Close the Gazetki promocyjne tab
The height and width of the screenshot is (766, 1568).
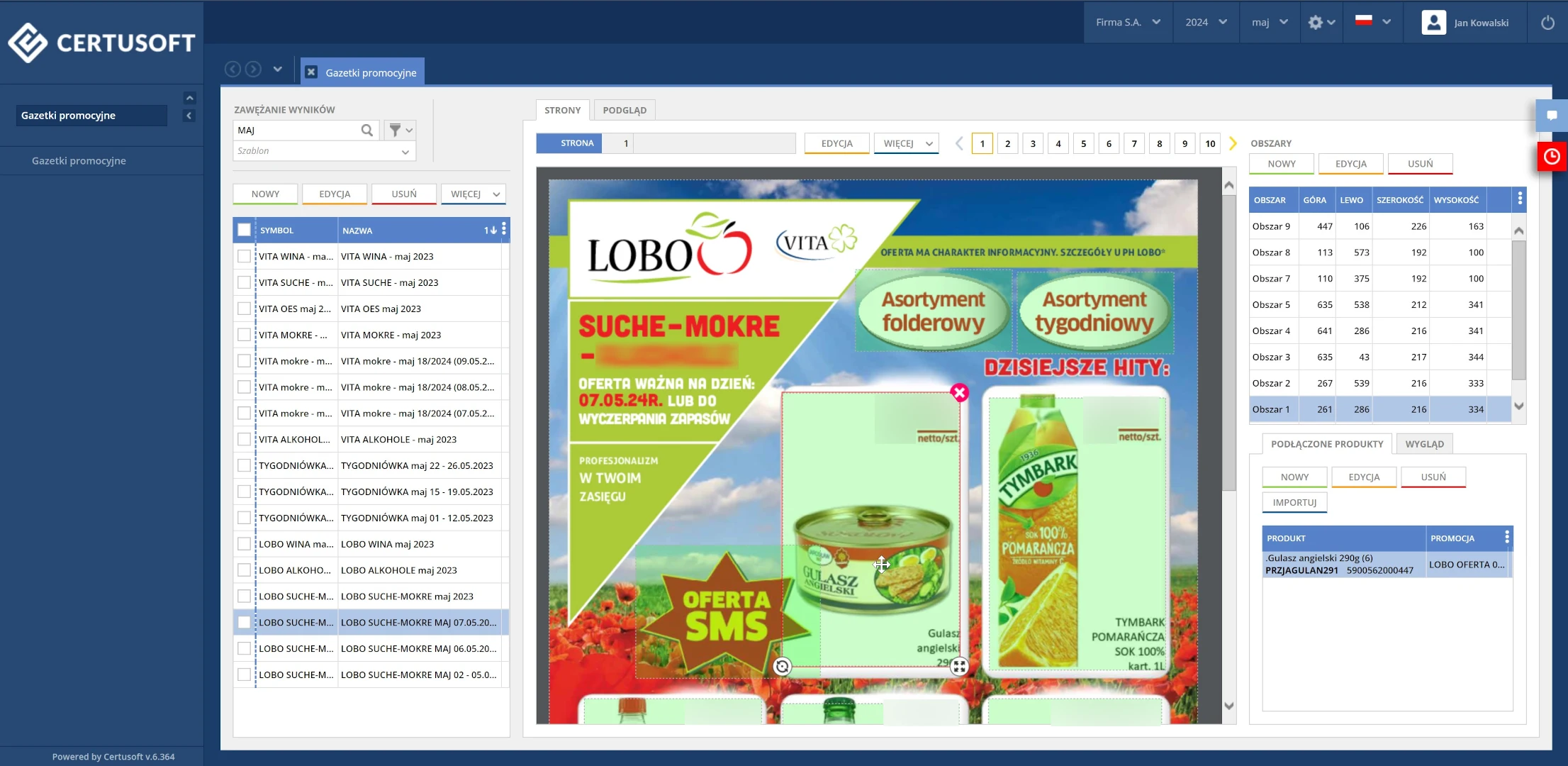(311, 72)
